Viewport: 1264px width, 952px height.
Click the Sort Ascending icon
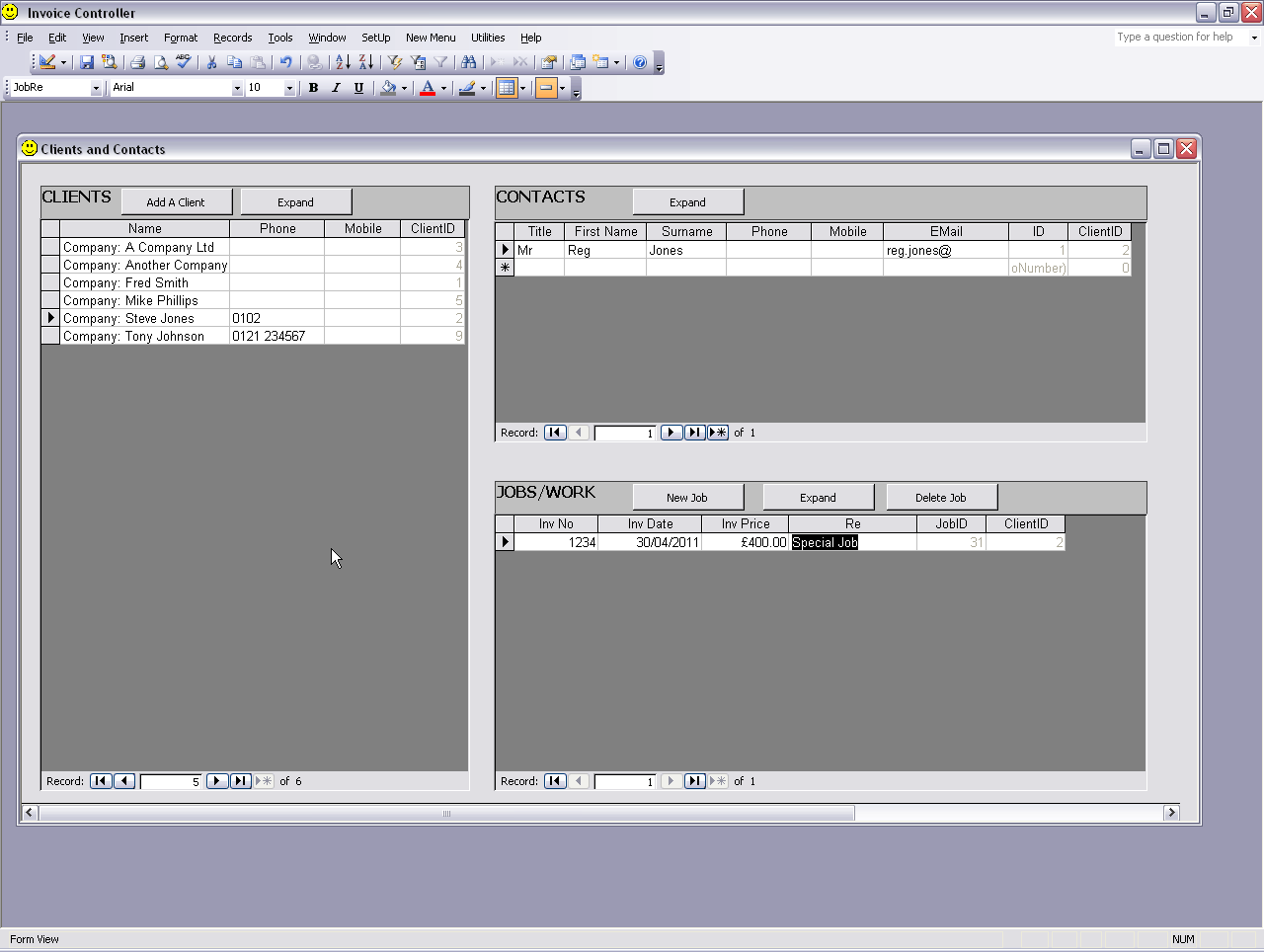pos(343,62)
